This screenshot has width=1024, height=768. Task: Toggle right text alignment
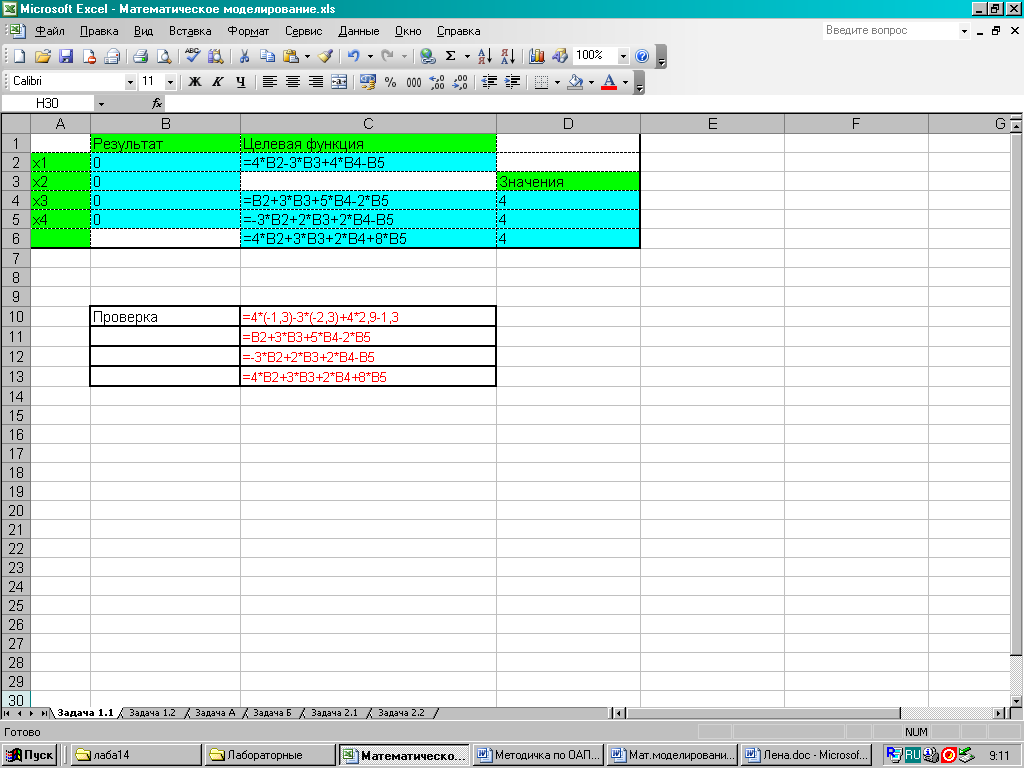pos(316,82)
